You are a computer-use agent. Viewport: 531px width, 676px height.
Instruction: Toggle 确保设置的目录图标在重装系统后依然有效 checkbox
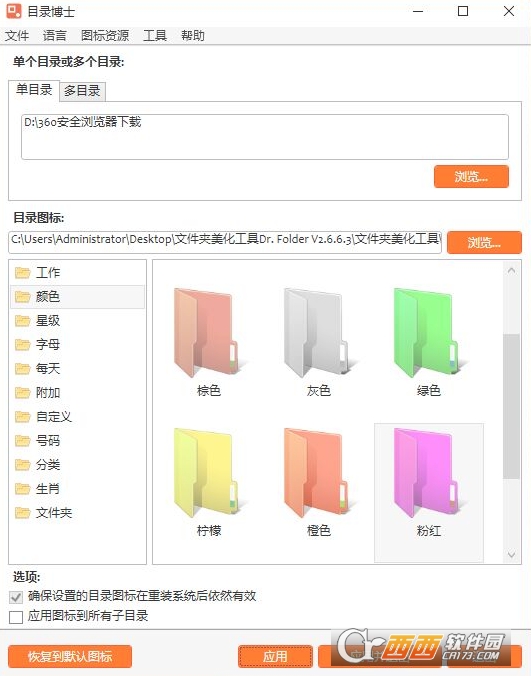(x=16, y=597)
